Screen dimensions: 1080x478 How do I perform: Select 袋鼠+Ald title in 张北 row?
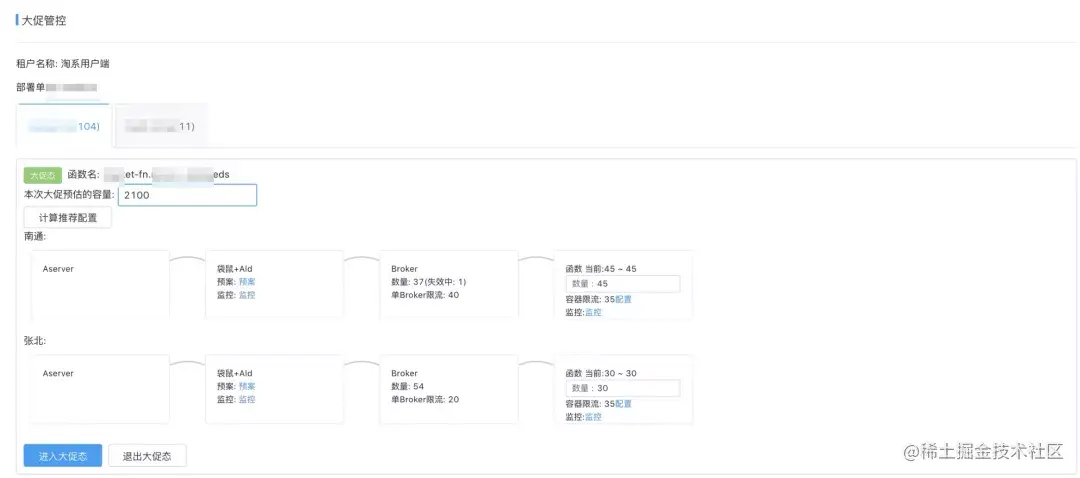coord(235,373)
